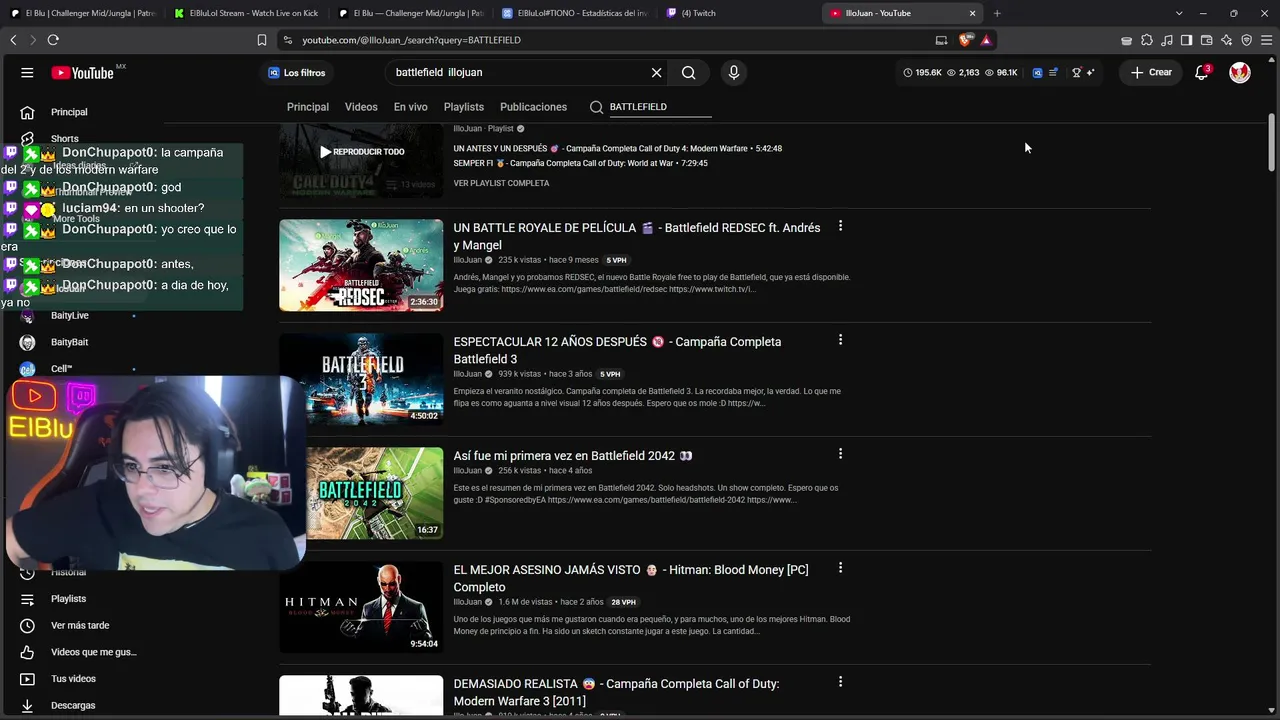Install page as app from the address bar
The image size is (1280, 720).
click(x=941, y=40)
